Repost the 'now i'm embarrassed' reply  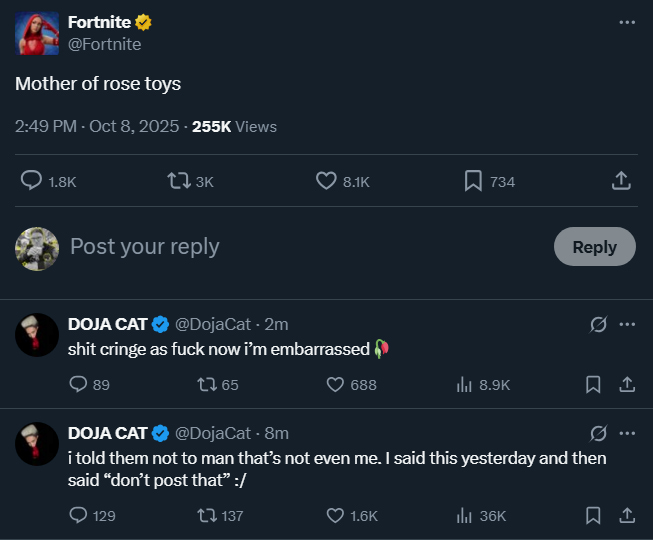(207, 384)
